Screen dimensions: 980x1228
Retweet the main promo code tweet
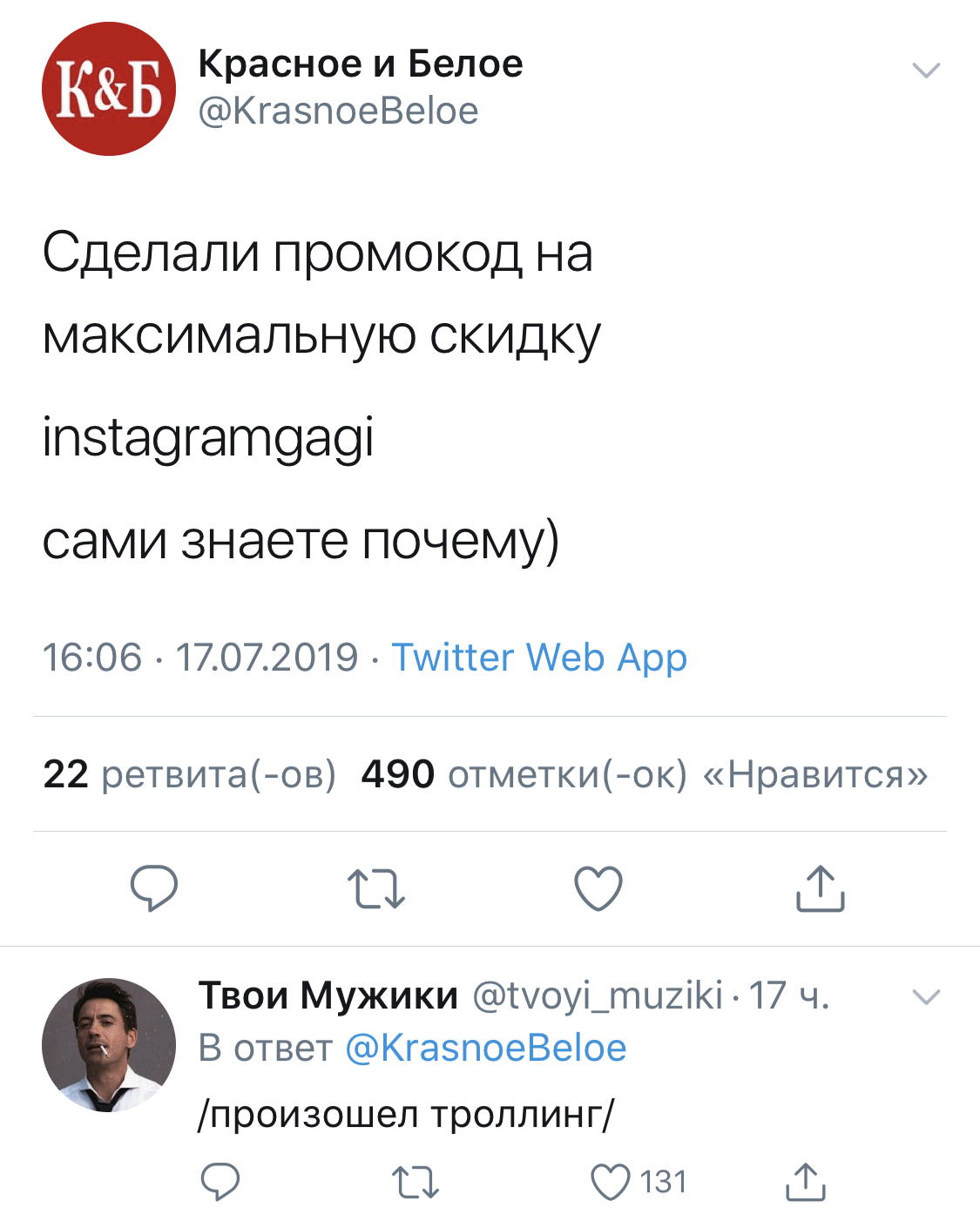(x=376, y=888)
